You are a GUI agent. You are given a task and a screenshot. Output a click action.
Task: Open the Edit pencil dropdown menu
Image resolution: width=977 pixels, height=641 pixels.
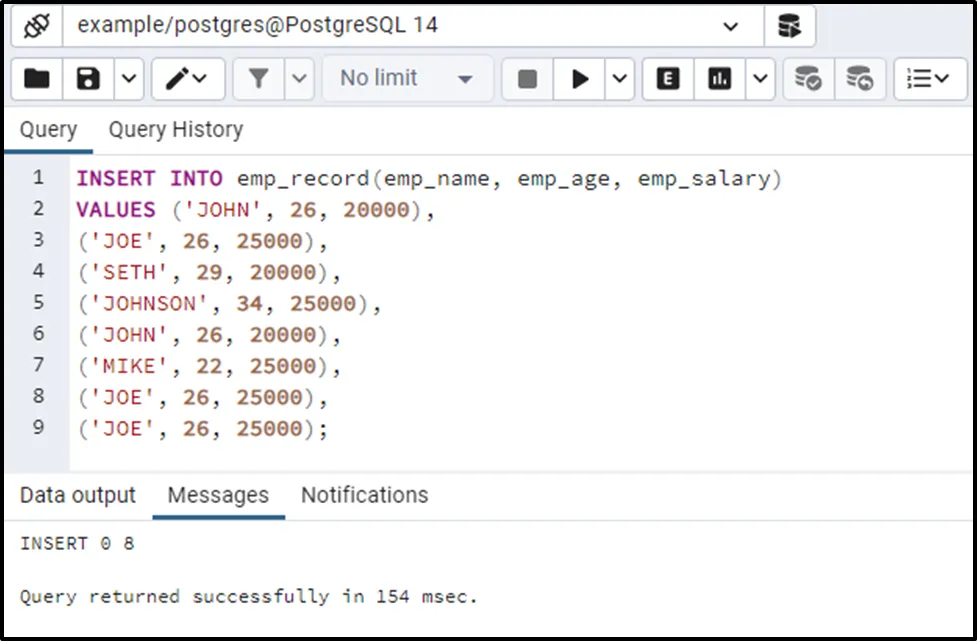pos(187,79)
